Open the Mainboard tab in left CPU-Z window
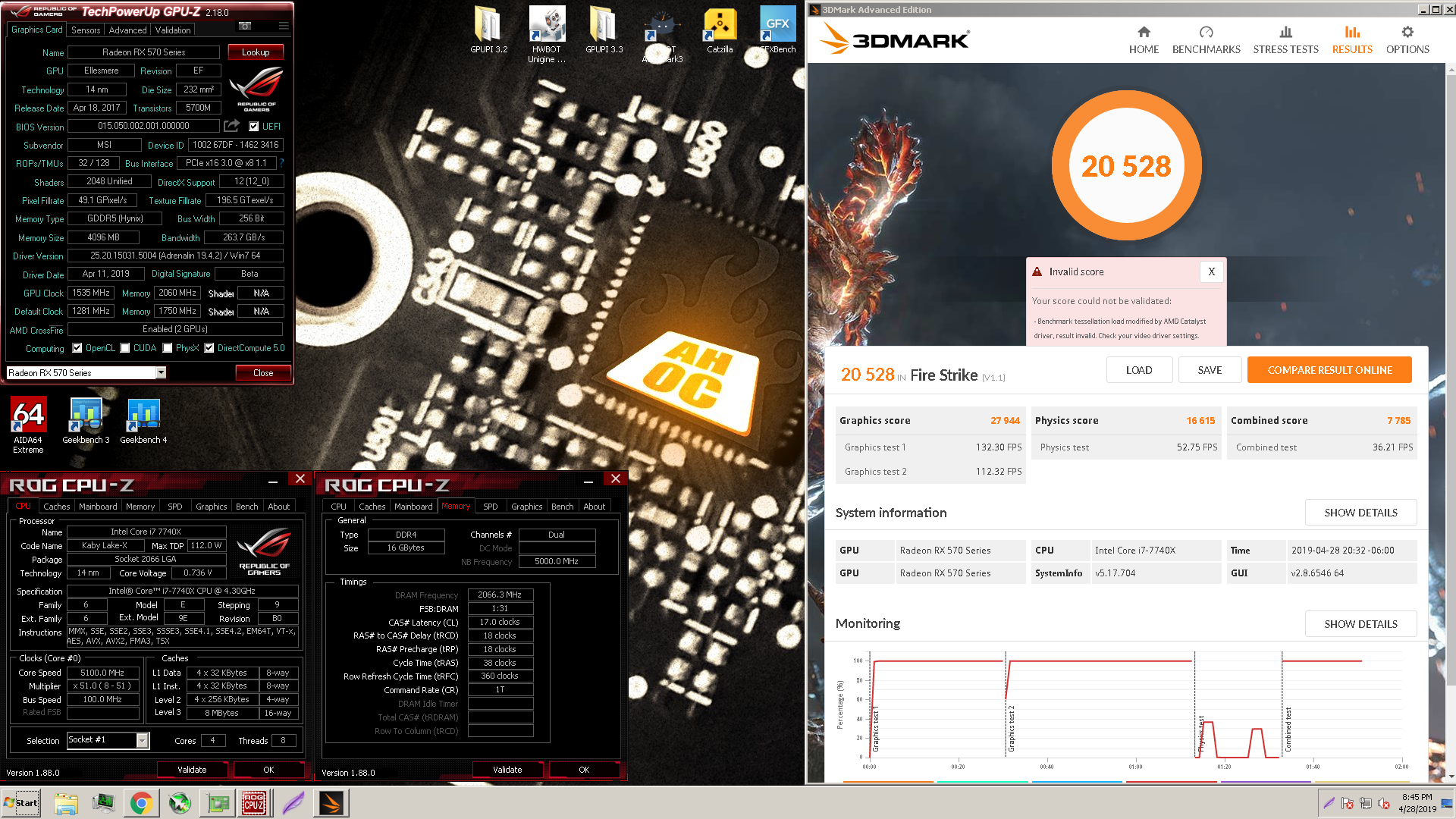The image size is (1456, 819). [98, 507]
